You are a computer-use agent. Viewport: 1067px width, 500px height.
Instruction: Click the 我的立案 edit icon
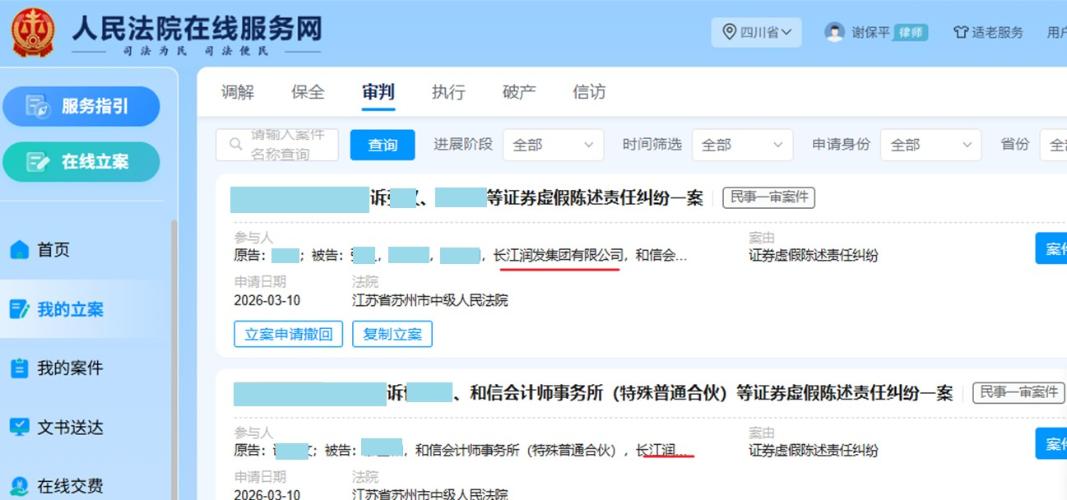(19, 309)
